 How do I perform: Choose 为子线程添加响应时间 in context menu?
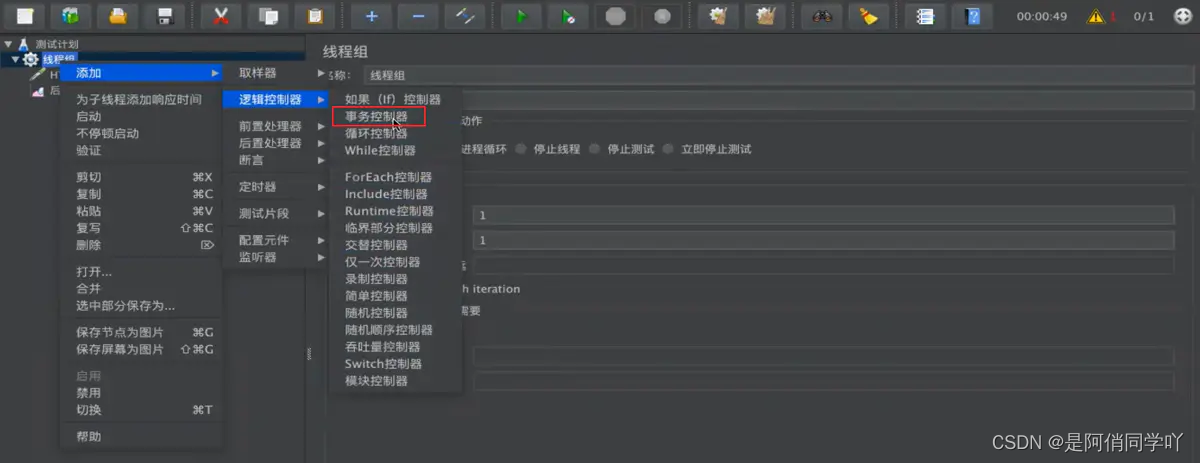142,100
